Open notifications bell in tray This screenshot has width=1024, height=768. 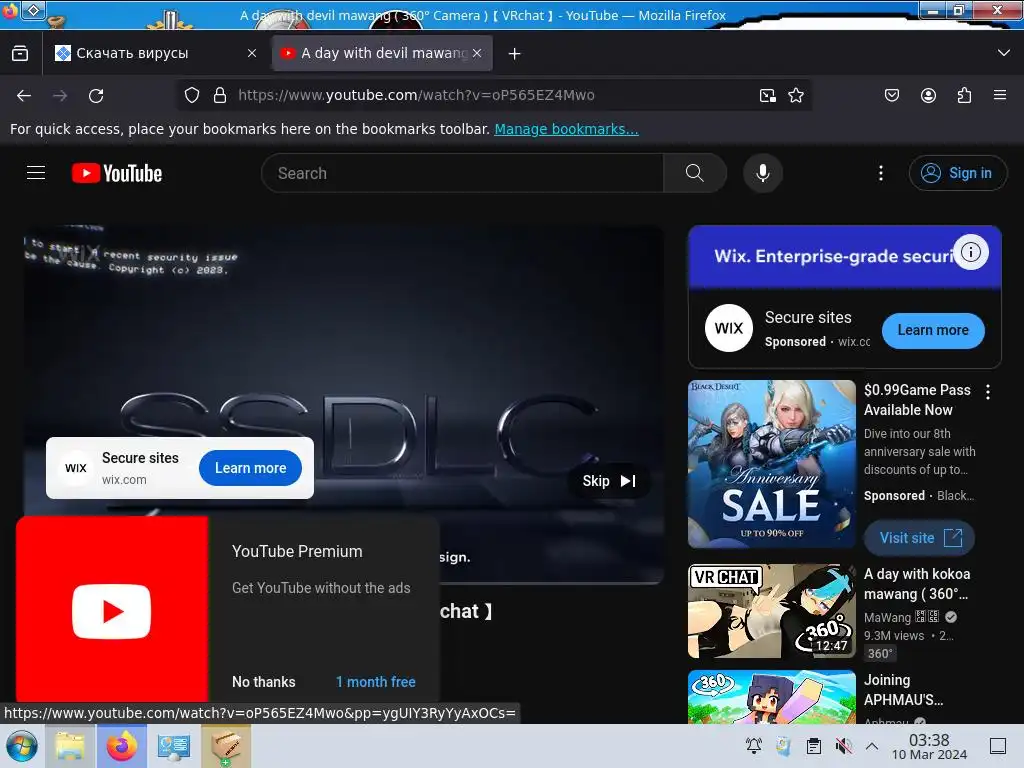click(x=754, y=746)
